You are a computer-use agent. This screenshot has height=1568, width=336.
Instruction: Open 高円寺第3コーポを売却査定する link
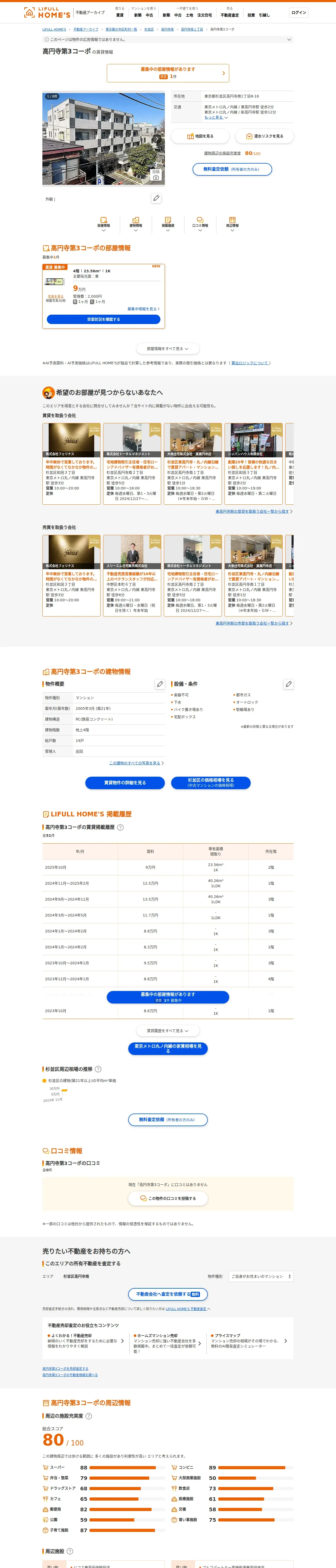coord(65,1369)
